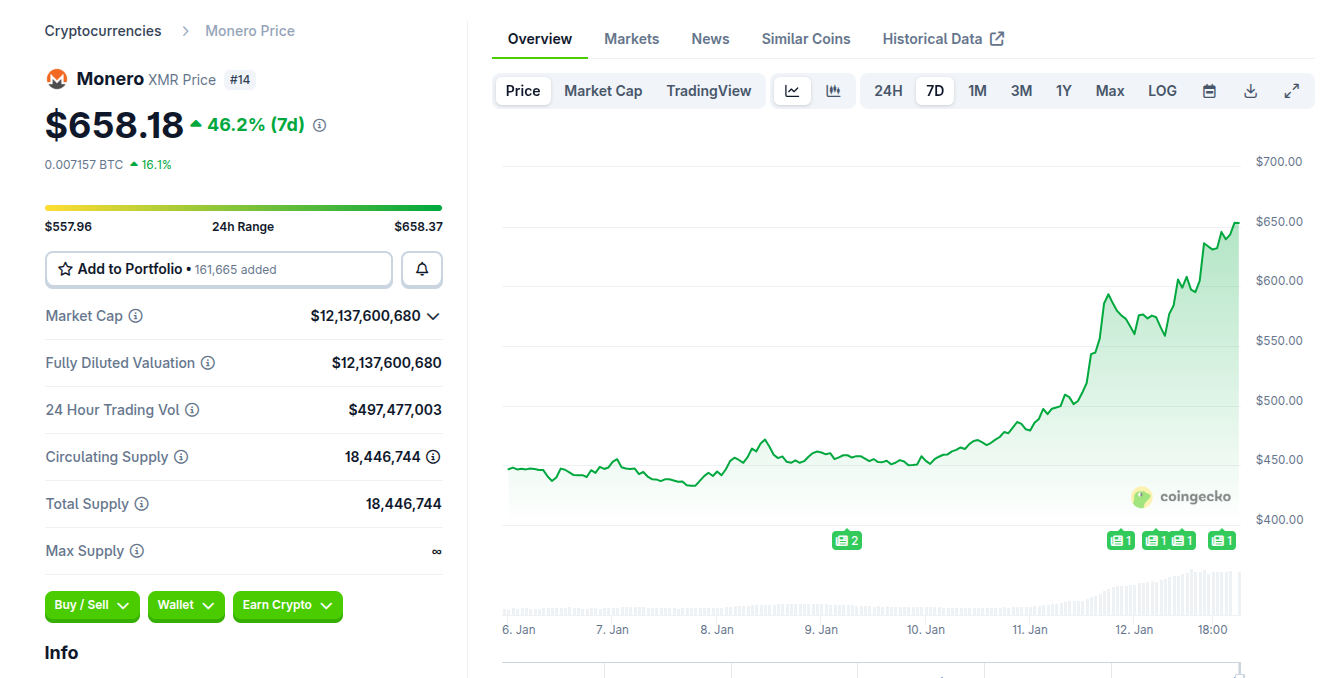Click the Monero Price breadcrumb
The image size is (1337, 678).
pyautogui.click(x=250, y=31)
